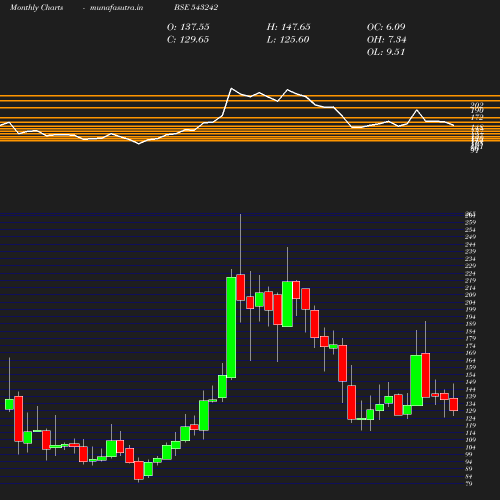Click the '164' label on the candlestick price axis
Image resolution: width=500 pixels, height=500 pixels.
click(x=471, y=360)
